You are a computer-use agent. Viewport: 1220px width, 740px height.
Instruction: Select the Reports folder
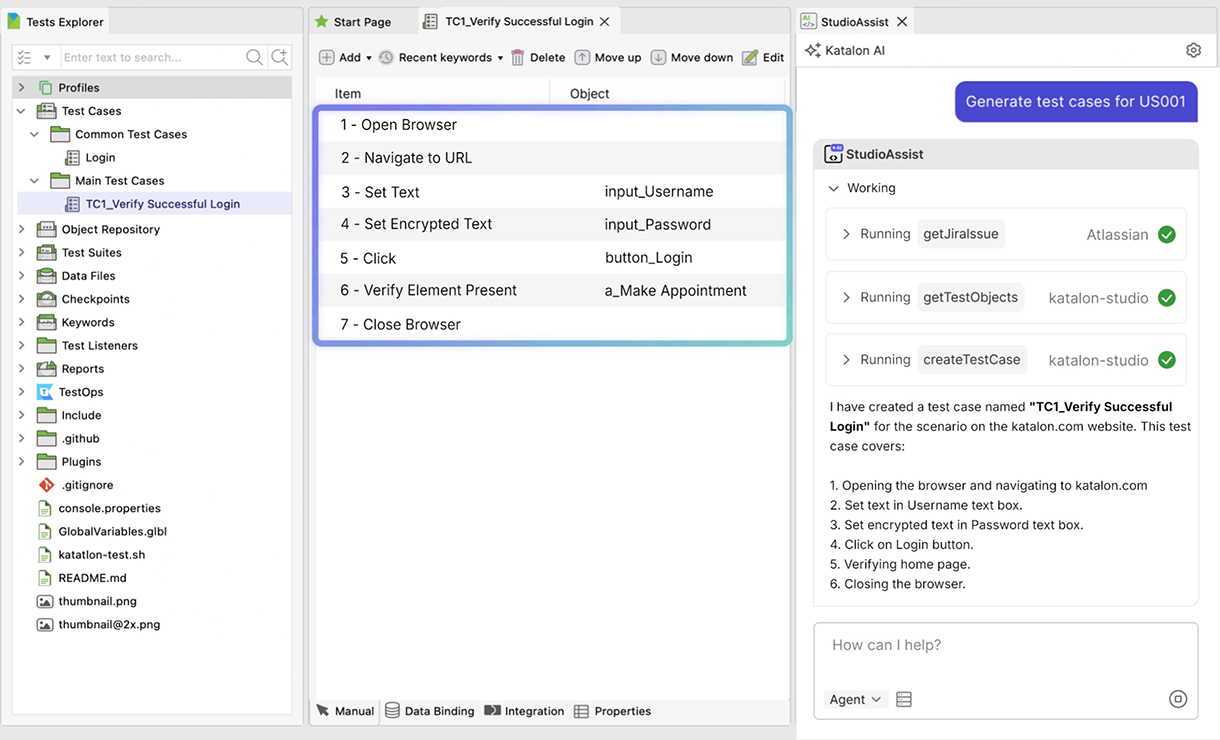[83, 369]
